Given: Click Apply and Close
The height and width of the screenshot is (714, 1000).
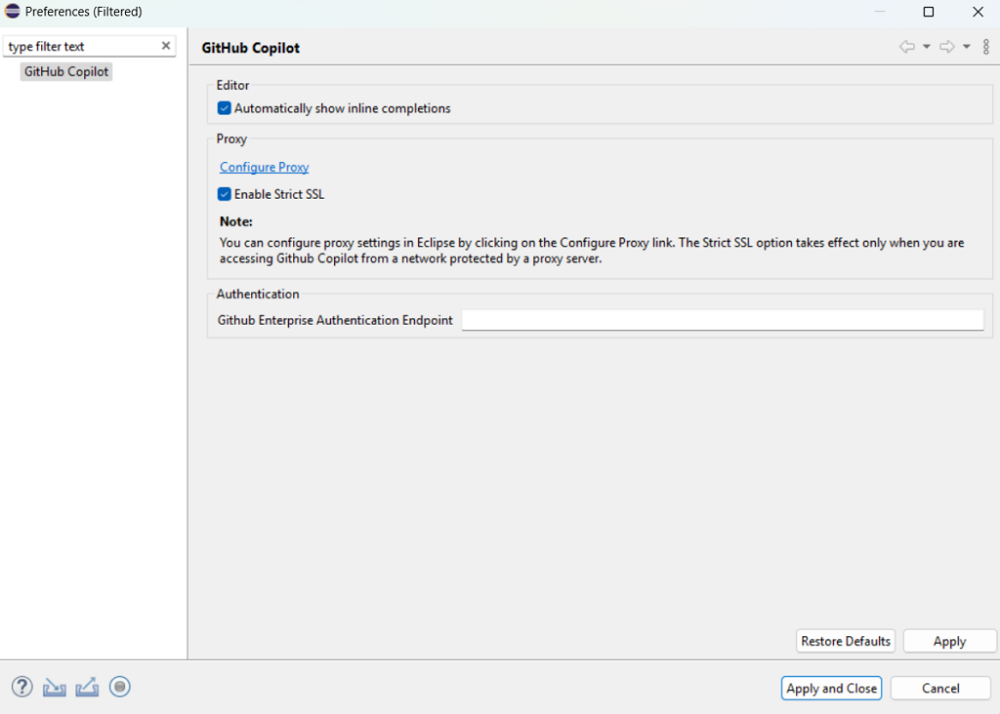Looking at the screenshot, I should pos(831,688).
